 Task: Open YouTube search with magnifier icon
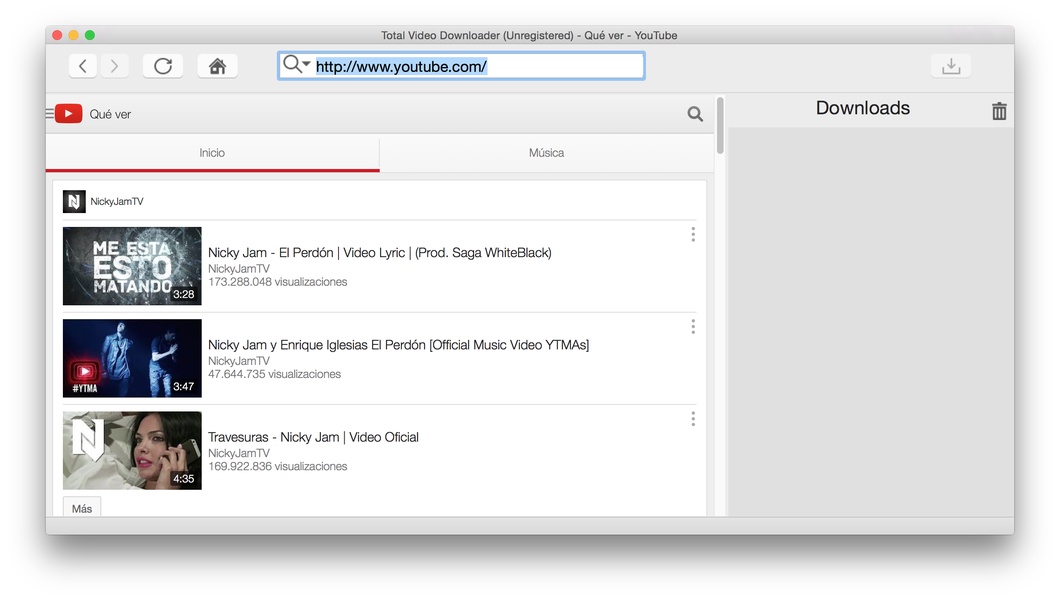click(x=695, y=114)
